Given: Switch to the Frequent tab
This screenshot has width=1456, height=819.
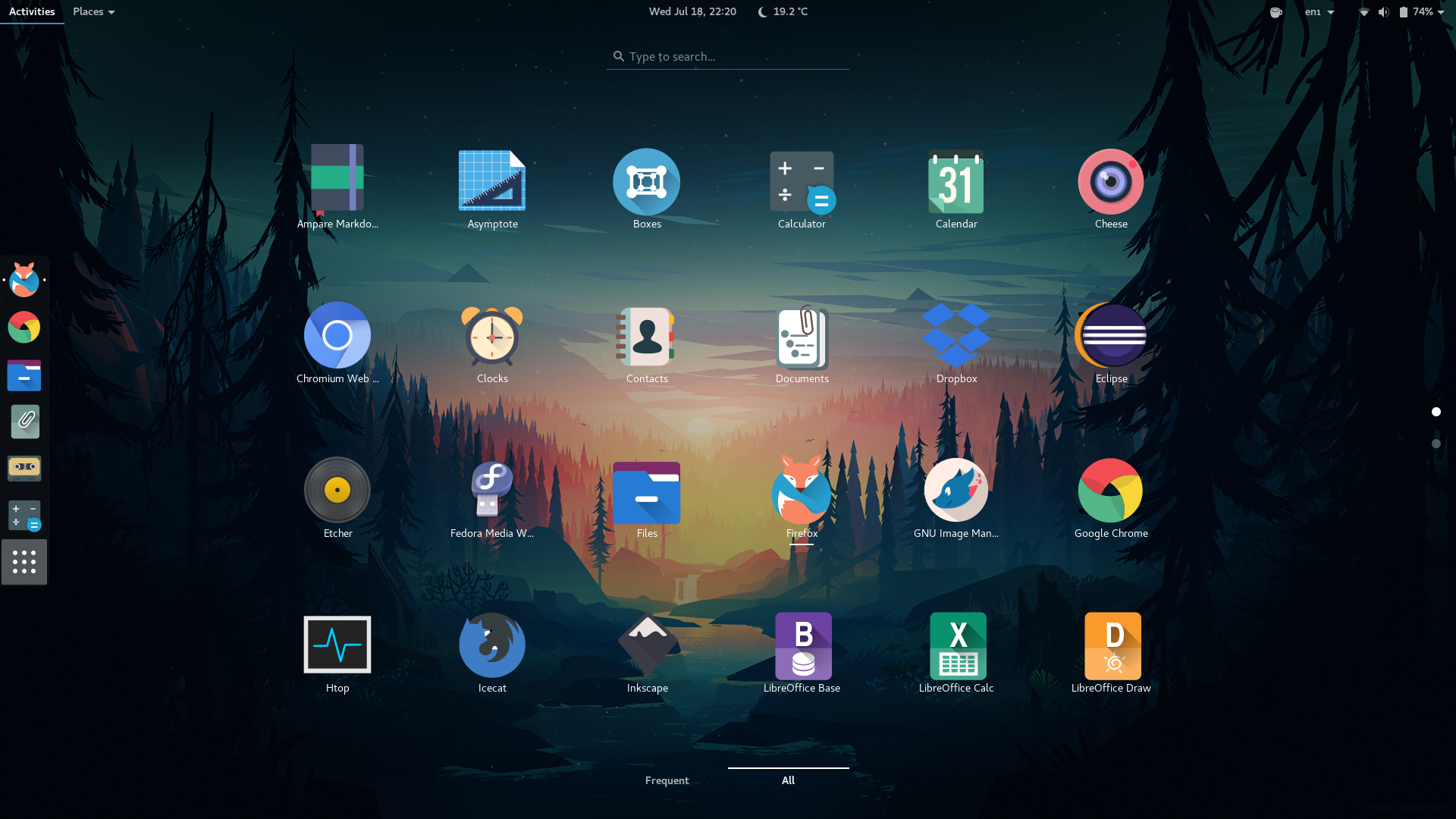Looking at the screenshot, I should [667, 780].
